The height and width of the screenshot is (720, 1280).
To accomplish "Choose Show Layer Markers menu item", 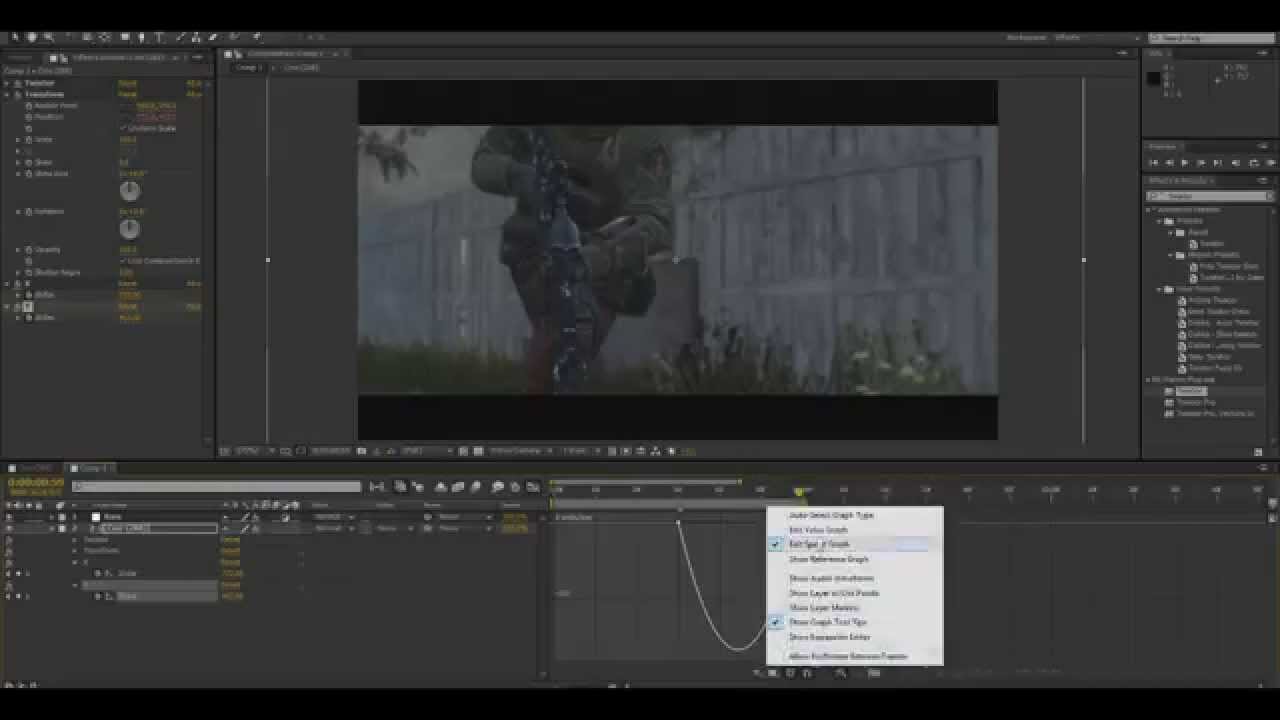I will click(x=824, y=608).
